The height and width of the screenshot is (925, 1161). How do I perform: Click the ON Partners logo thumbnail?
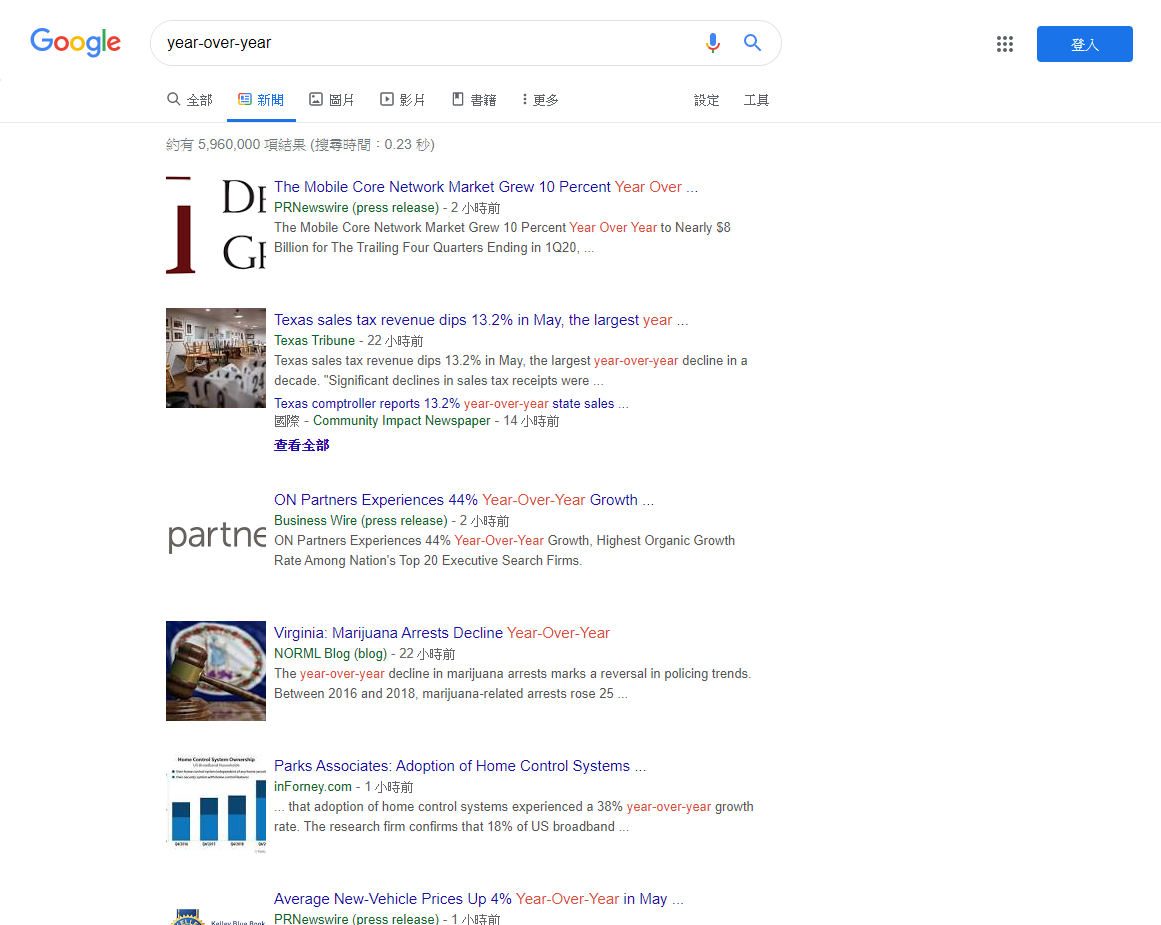point(215,536)
